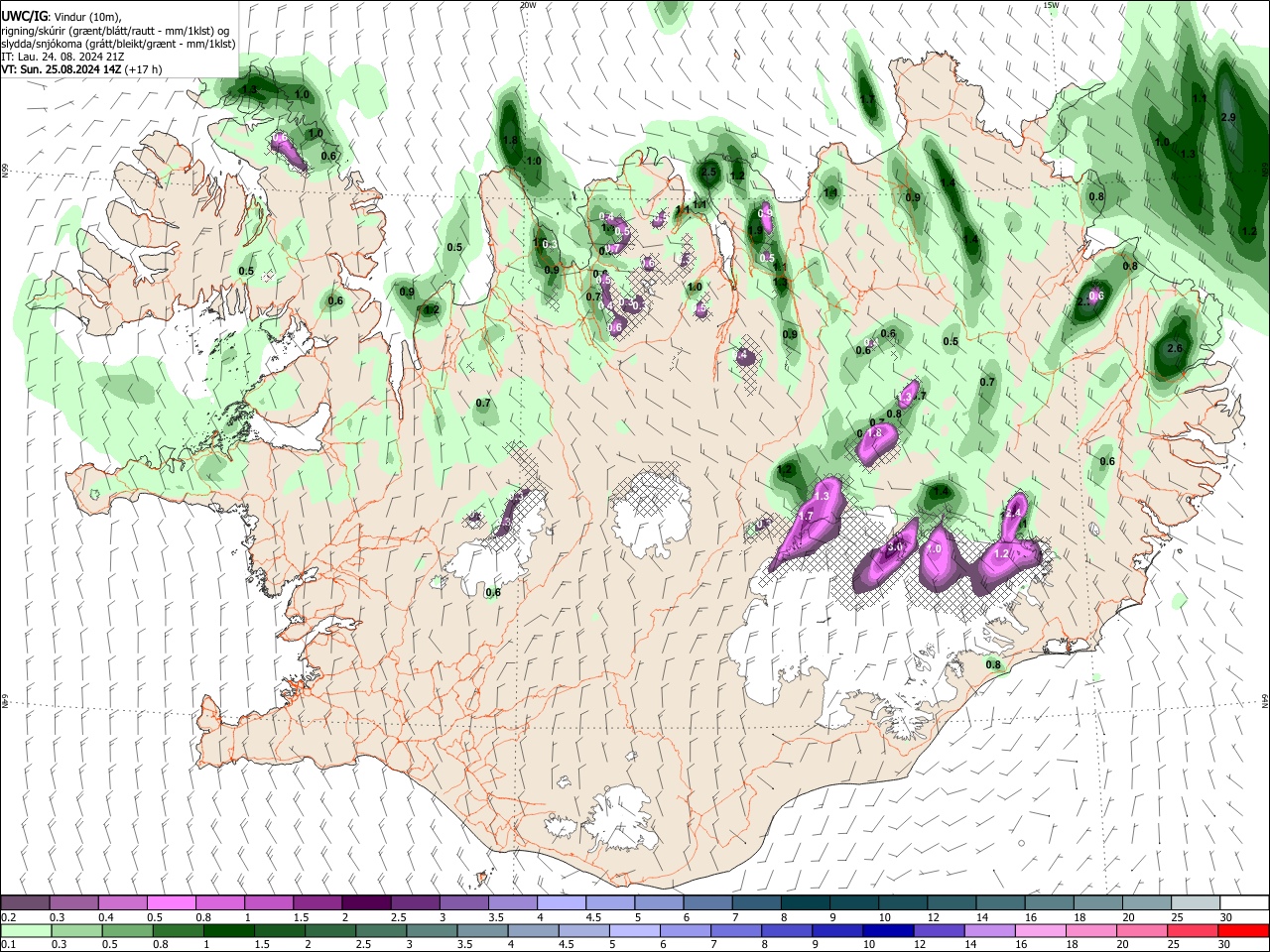
Task: Click the 2.6 precipitation value in the east
Action: coord(1176,348)
